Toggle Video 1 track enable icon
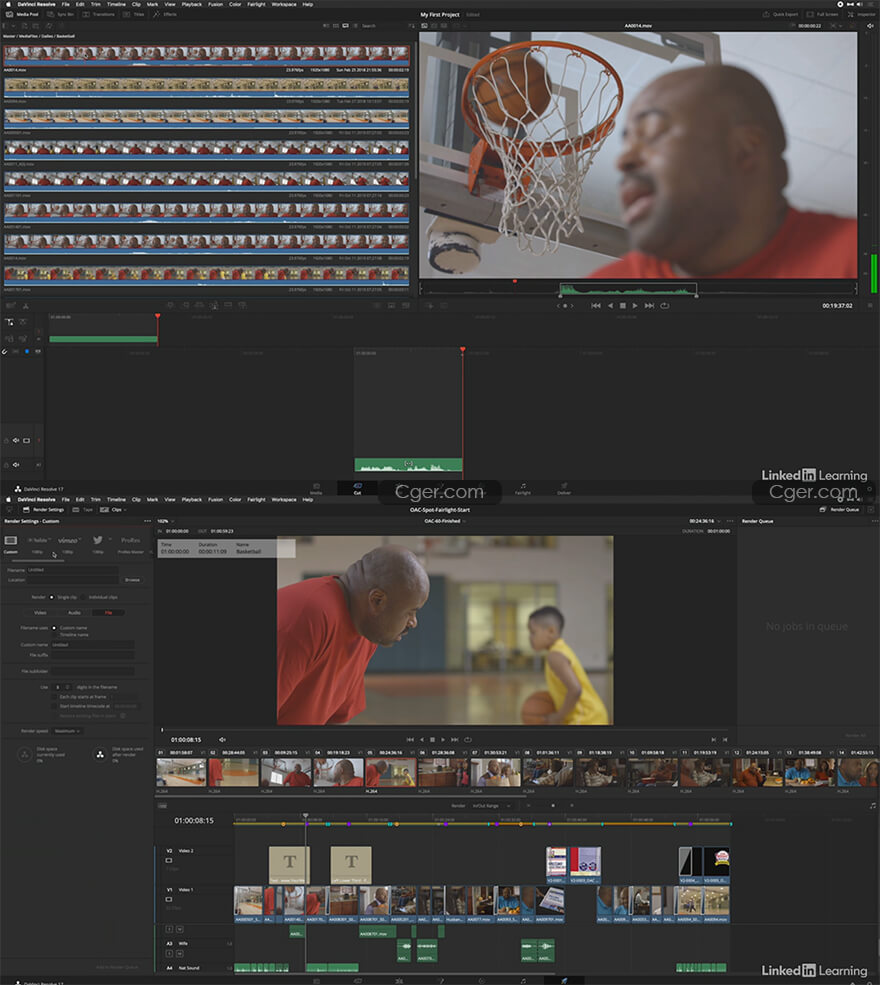The image size is (880, 985). [168, 900]
